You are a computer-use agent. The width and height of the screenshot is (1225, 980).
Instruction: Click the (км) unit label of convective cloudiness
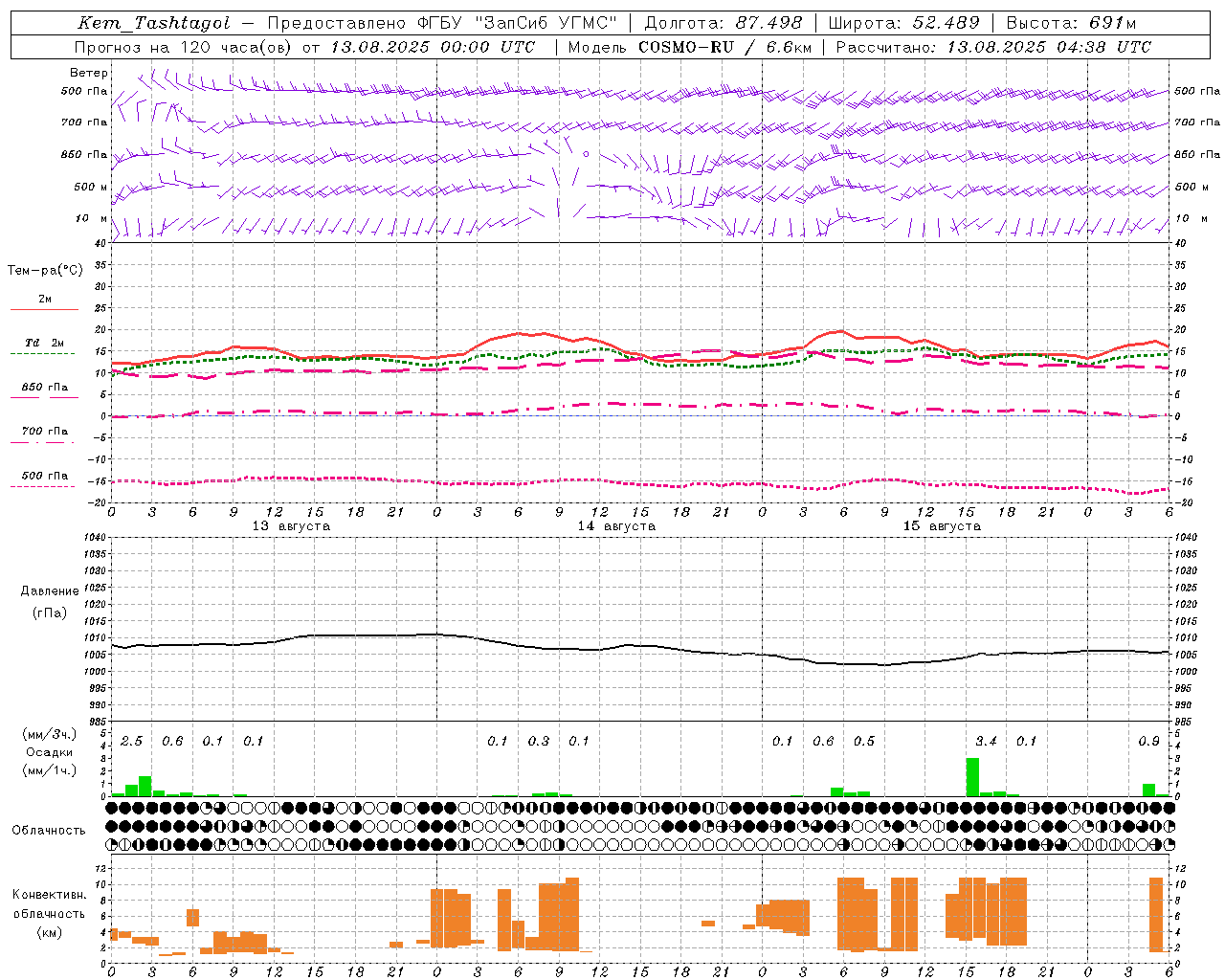coord(50,932)
